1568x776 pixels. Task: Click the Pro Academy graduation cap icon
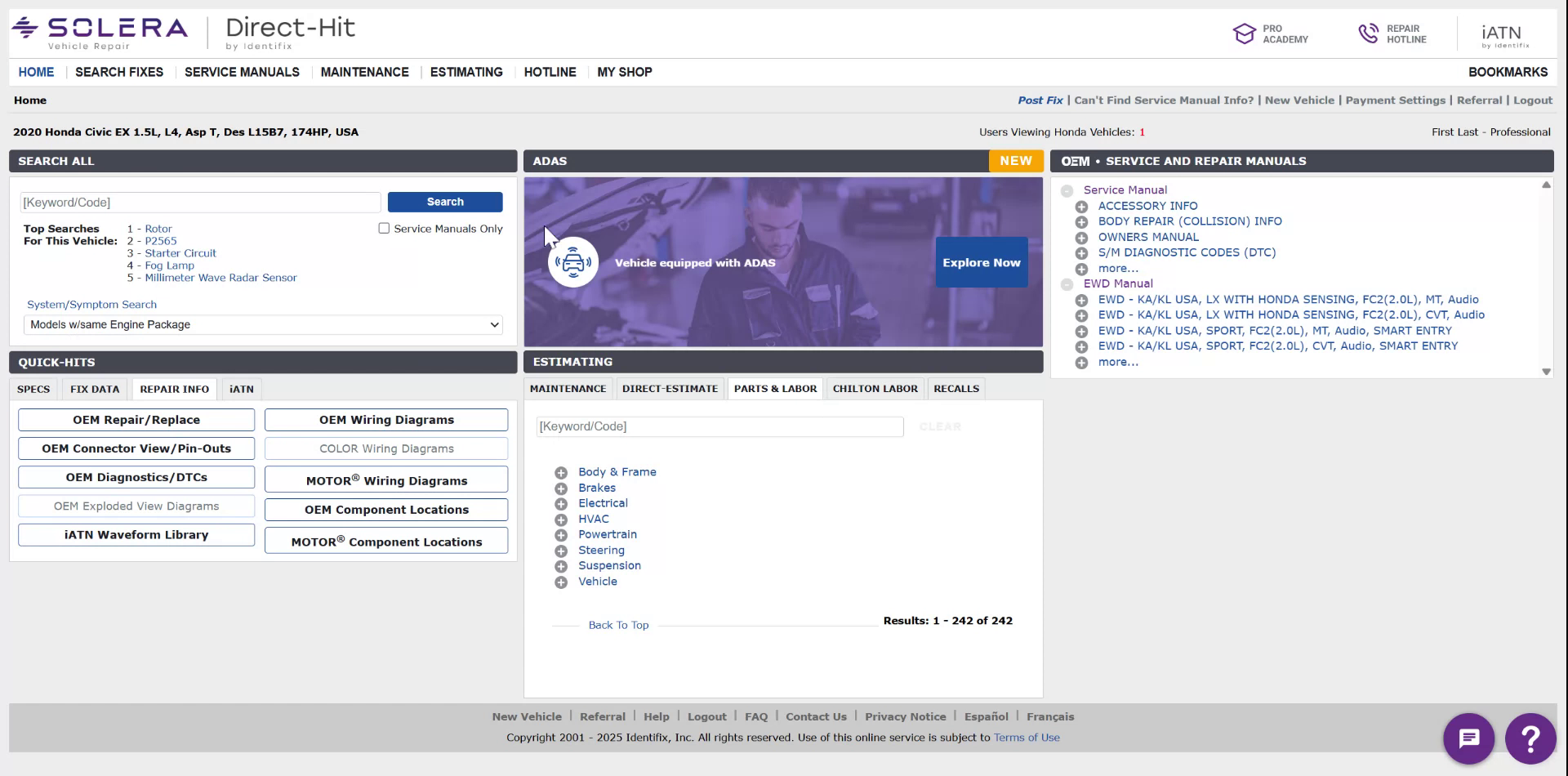(1244, 33)
